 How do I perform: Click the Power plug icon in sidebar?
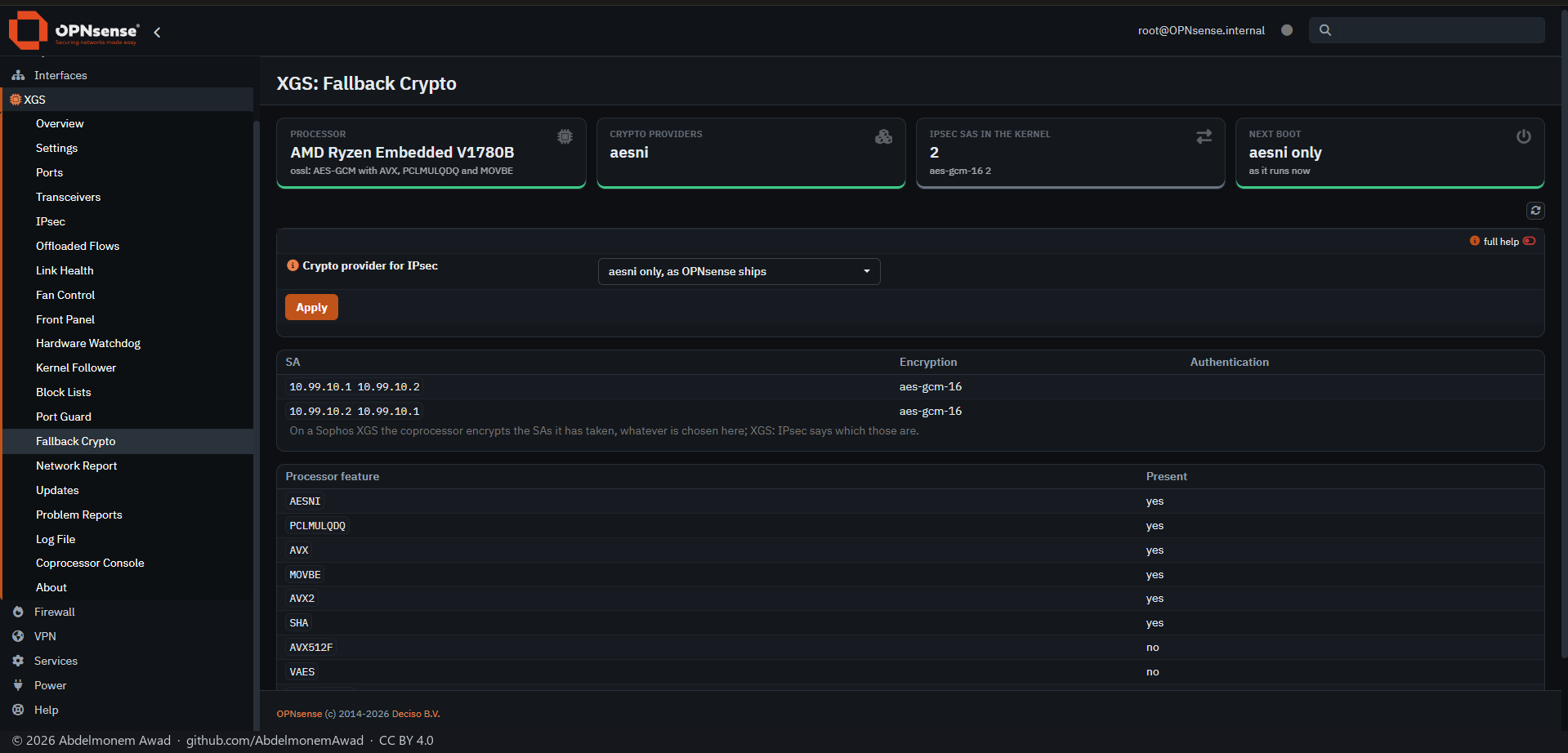[x=18, y=685]
